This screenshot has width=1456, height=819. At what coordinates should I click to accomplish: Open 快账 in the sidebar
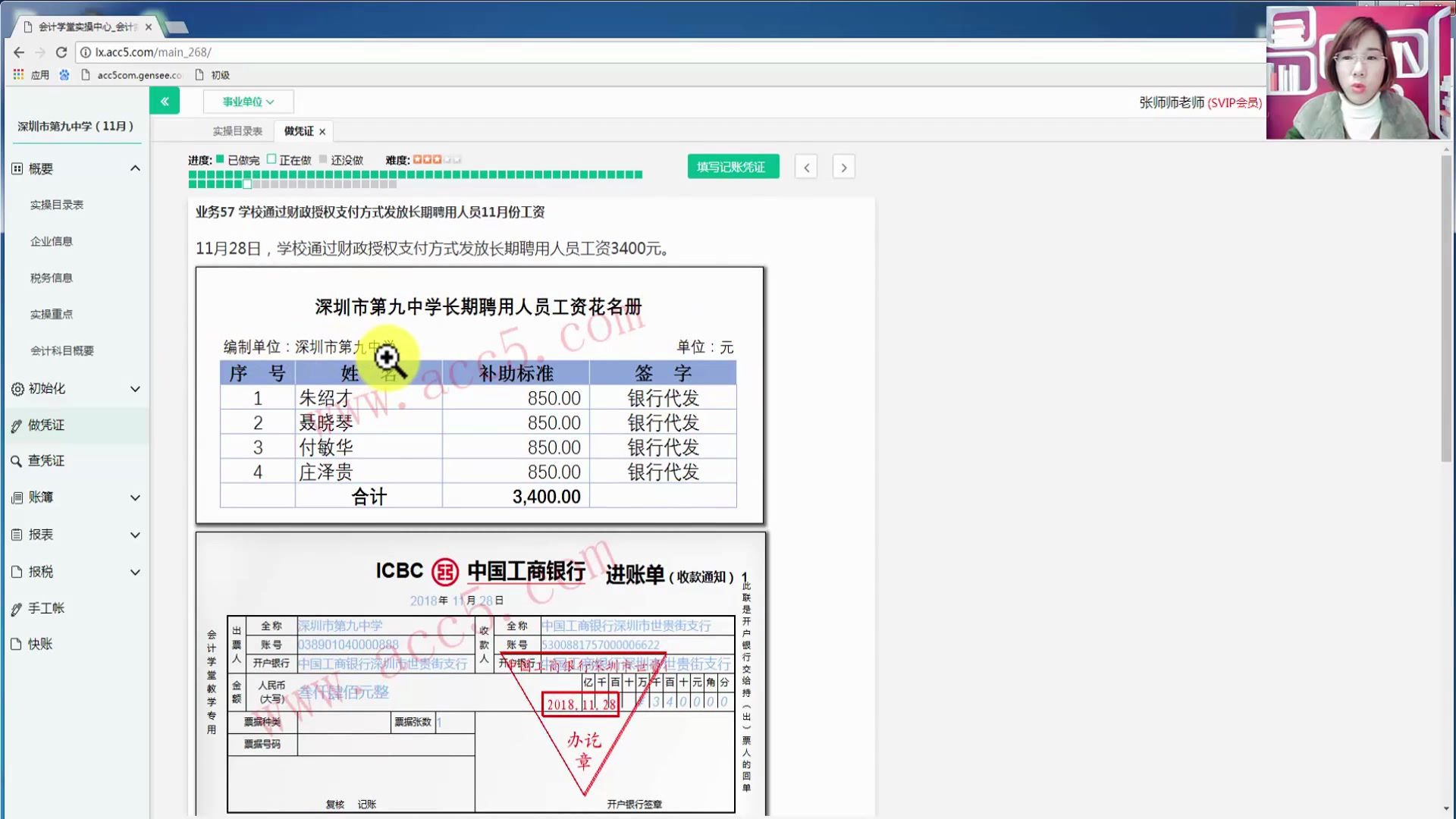(x=39, y=644)
